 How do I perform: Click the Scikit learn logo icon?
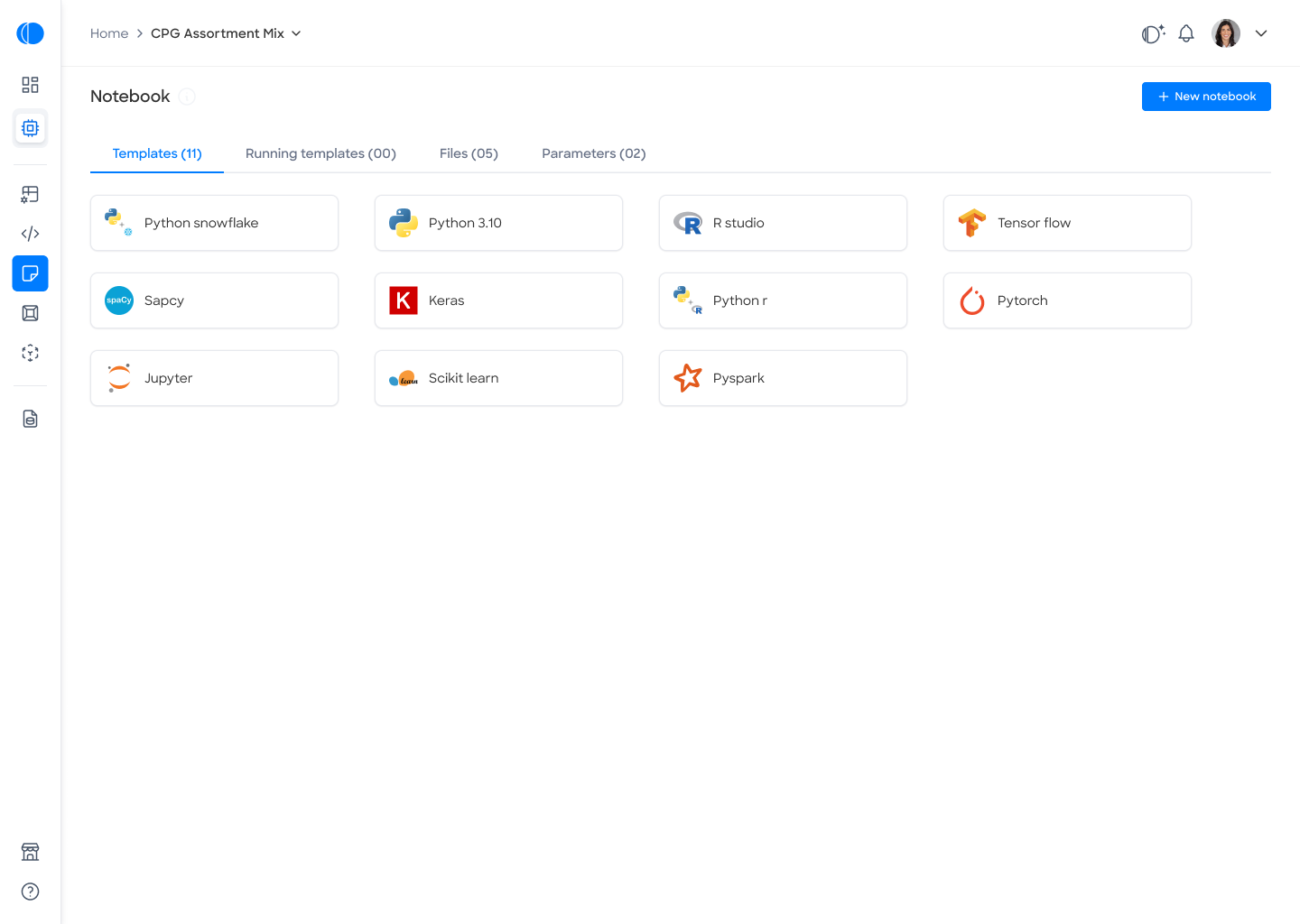[x=404, y=379]
